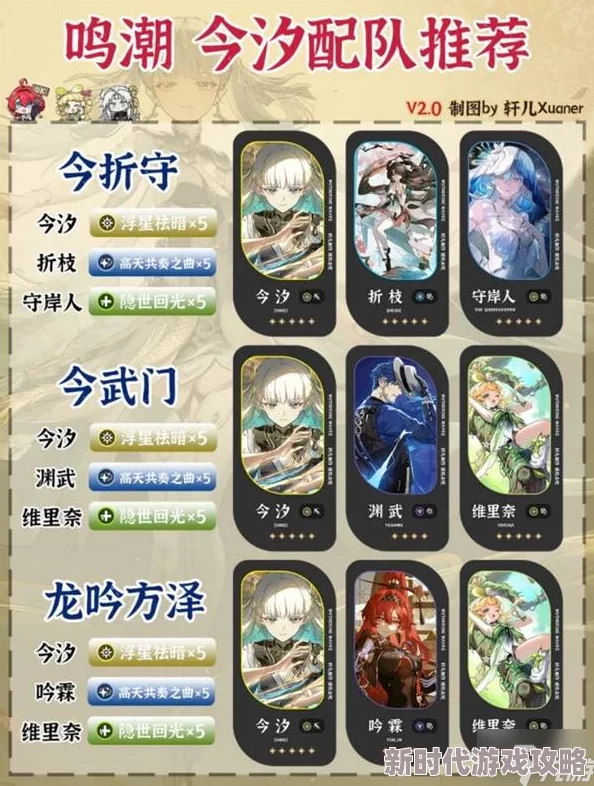The height and width of the screenshot is (786, 594).
Task: Click the 浮星祛暗×5 button in 龙吟方泽 team
Action: 153,653
